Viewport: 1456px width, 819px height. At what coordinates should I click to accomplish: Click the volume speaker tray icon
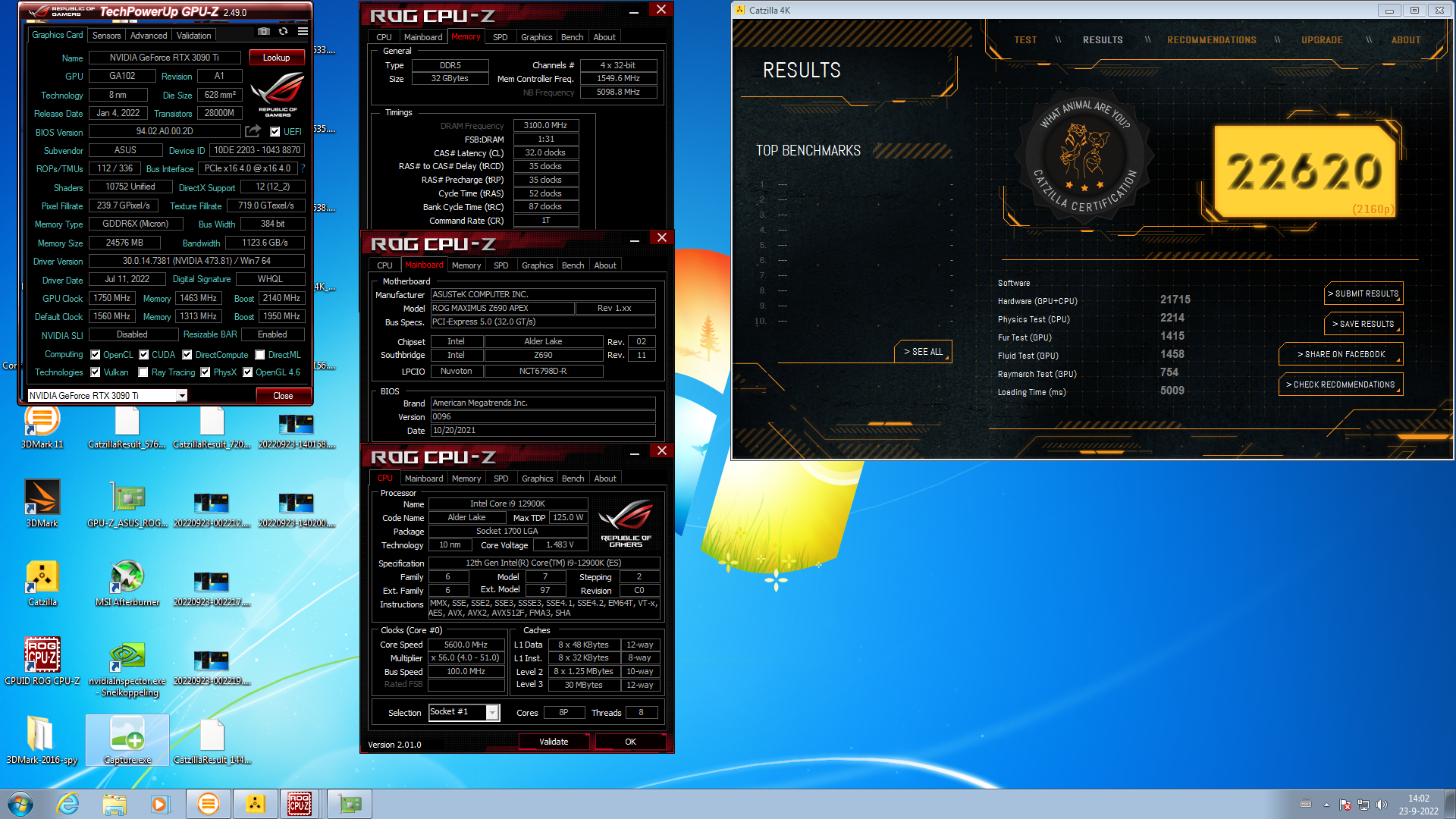(1381, 805)
